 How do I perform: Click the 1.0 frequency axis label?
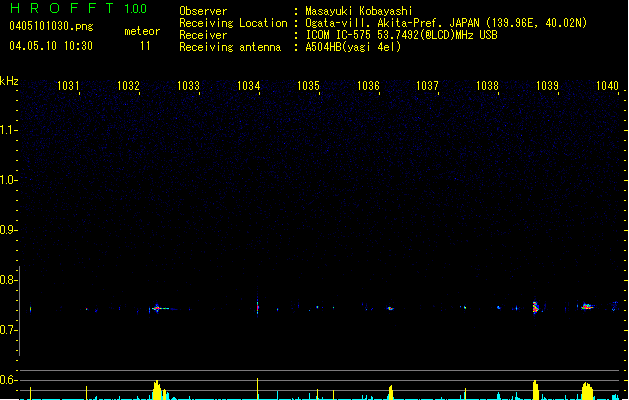(x=8, y=180)
